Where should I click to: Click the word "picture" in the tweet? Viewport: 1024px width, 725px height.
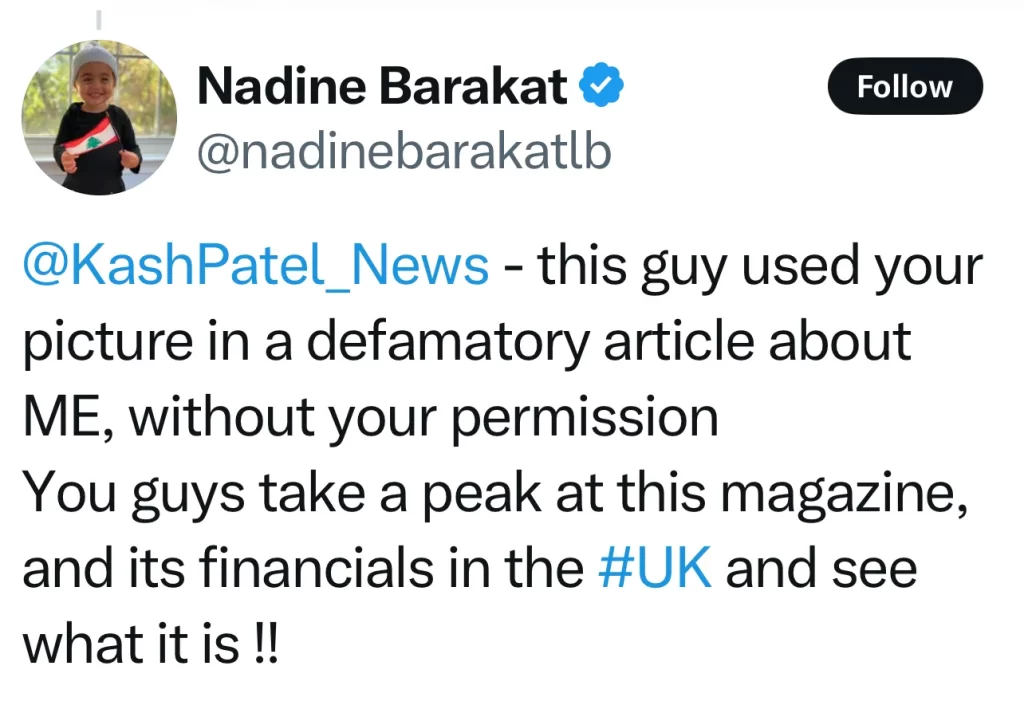[108, 344]
